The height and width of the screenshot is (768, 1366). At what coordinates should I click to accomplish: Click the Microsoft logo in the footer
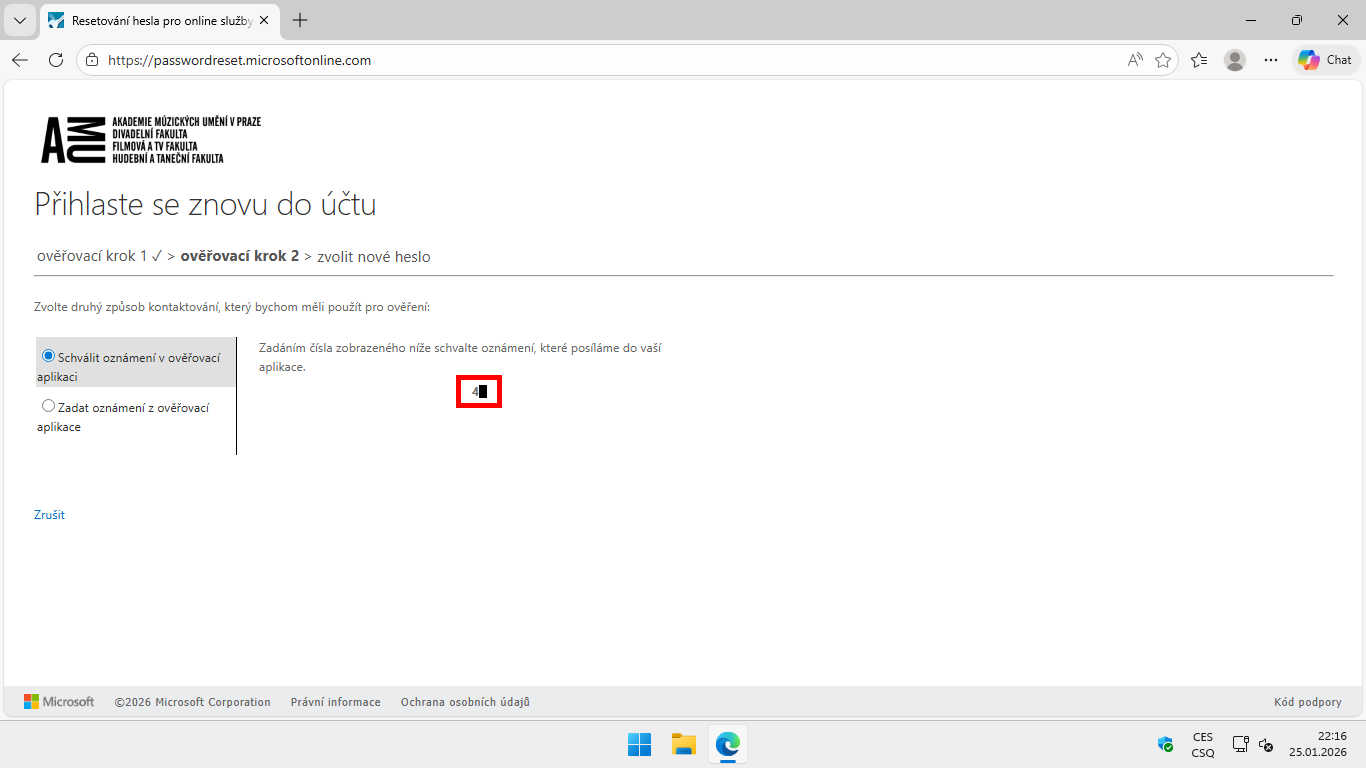point(59,701)
